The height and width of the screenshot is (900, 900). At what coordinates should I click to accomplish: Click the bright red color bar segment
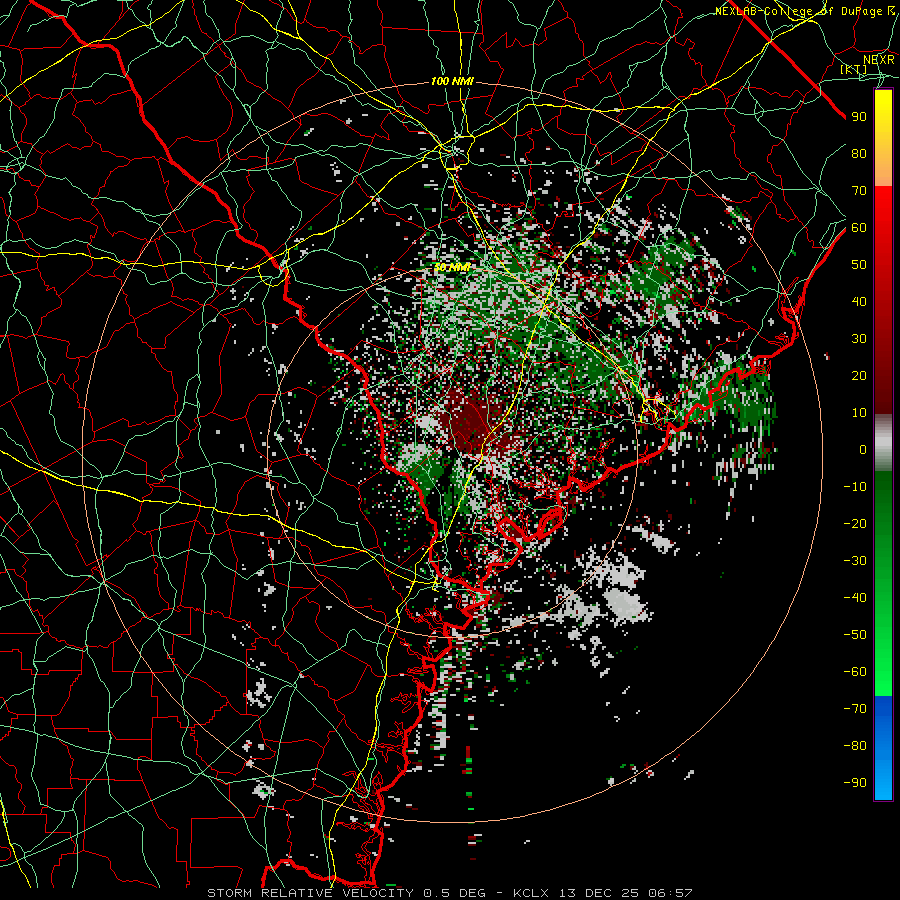[883, 207]
